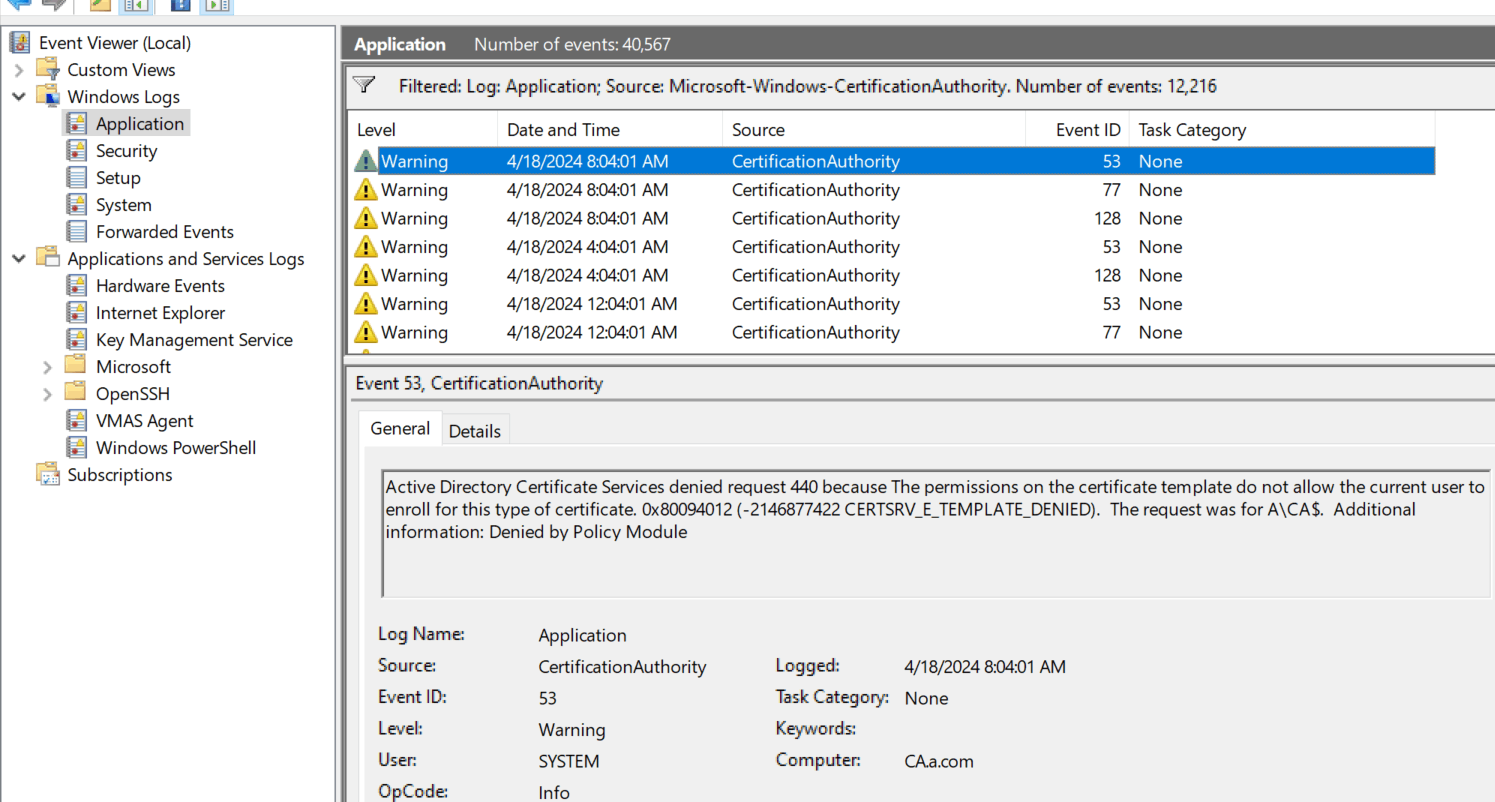Screen dimensions: 1495x802
Task: Click the Microsoft folder label in tree
Action: (133, 366)
